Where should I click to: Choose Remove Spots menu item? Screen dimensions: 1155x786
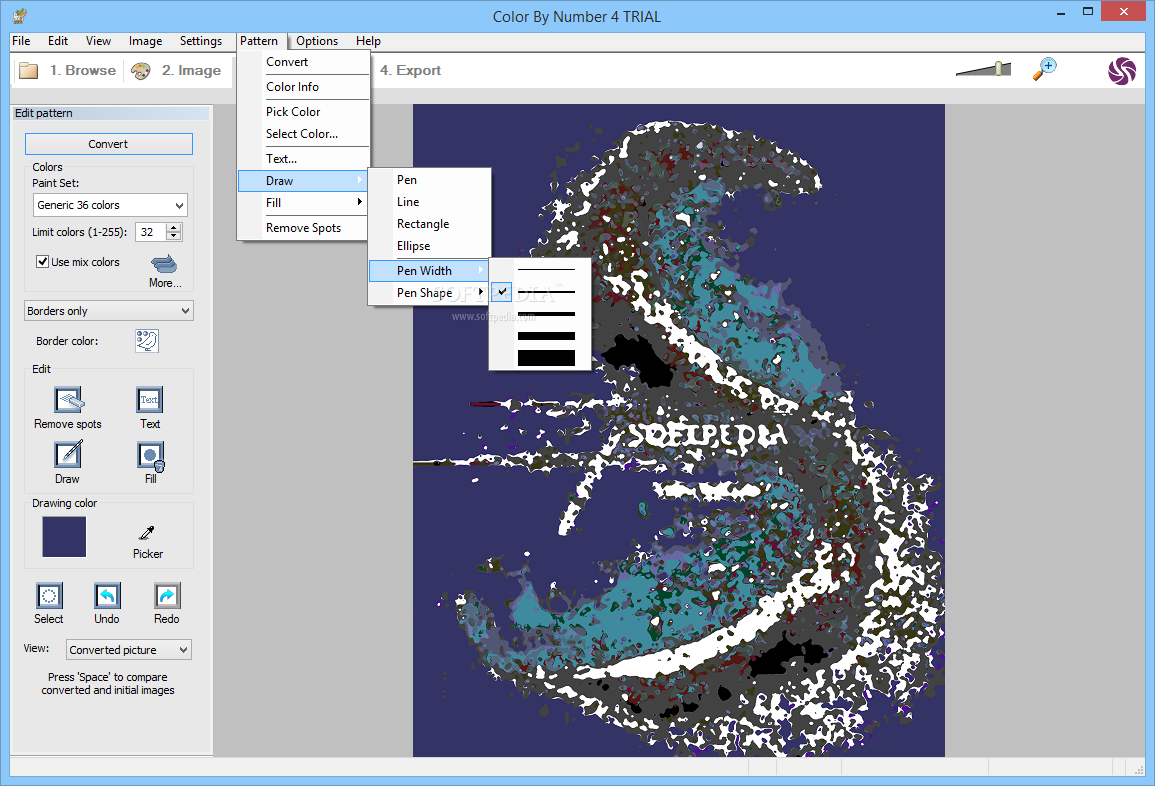click(302, 228)
